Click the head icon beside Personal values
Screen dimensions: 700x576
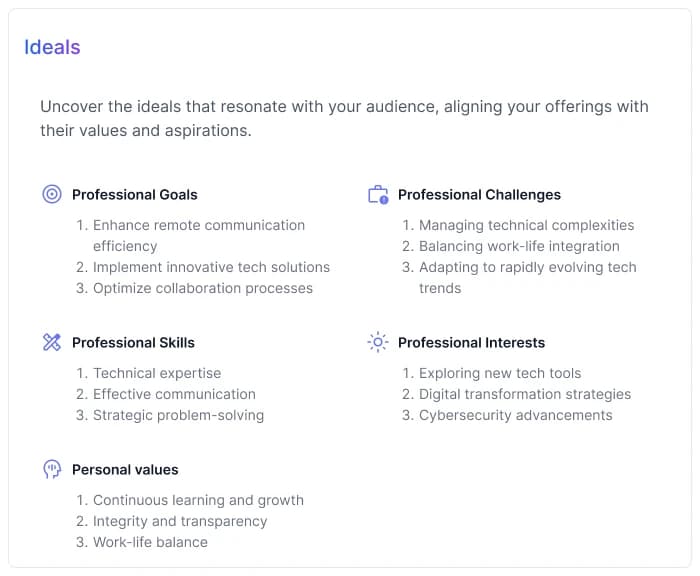point(52,469)
